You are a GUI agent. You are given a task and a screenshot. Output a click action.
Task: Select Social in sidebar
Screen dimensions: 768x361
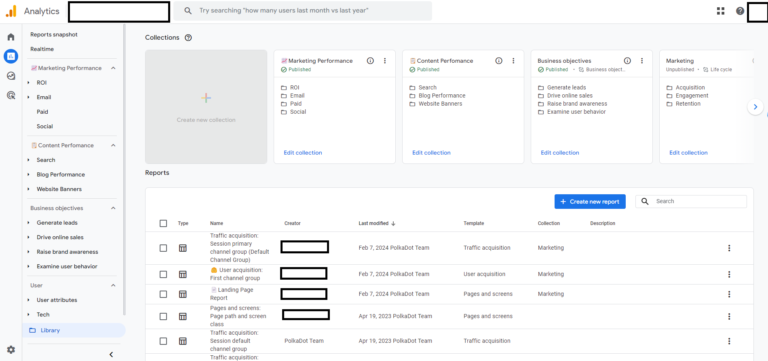pos(45,126)
